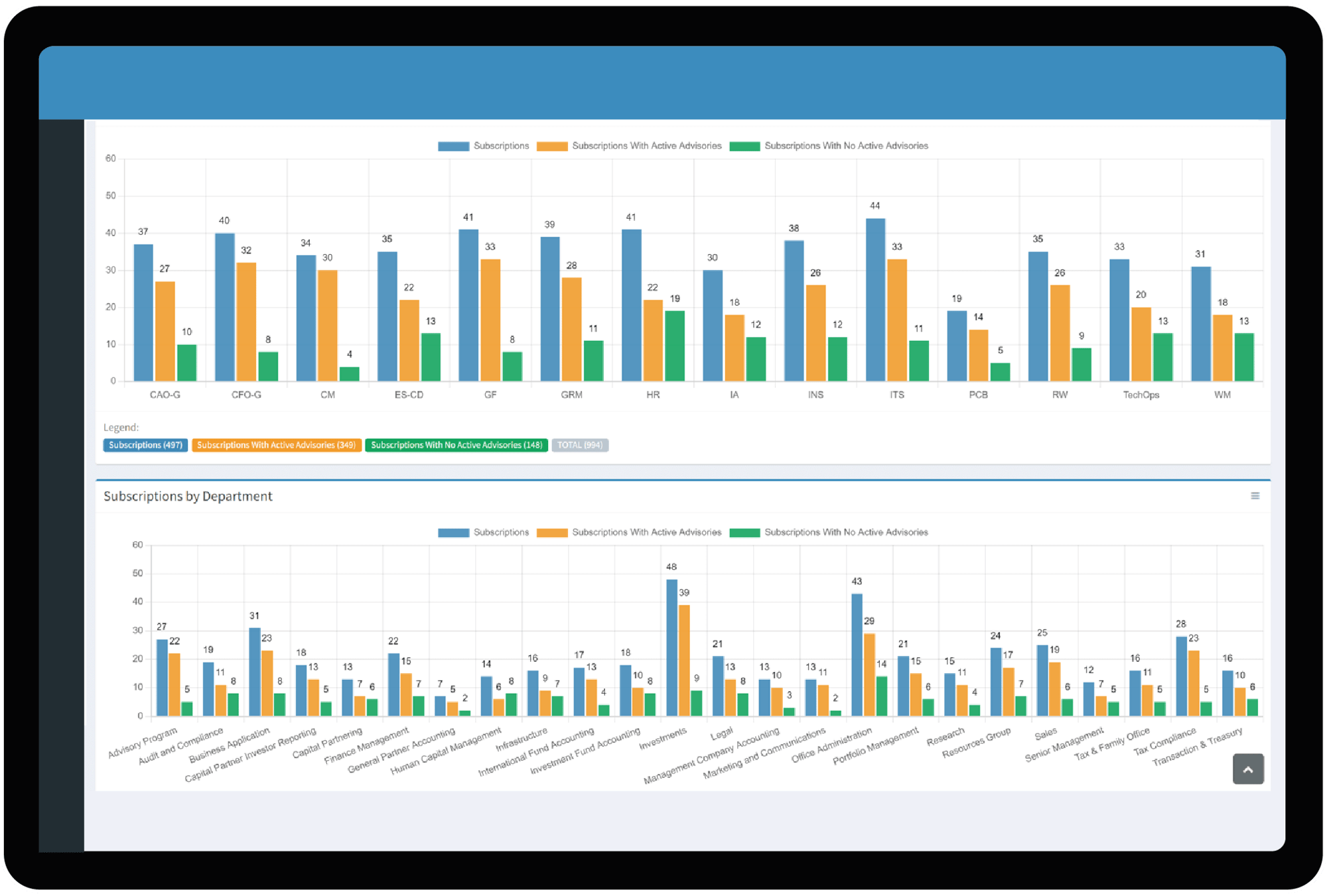Click the TechOps axis label
Viewport: 1327px width, 896px height.
[x=1141, y=395]
